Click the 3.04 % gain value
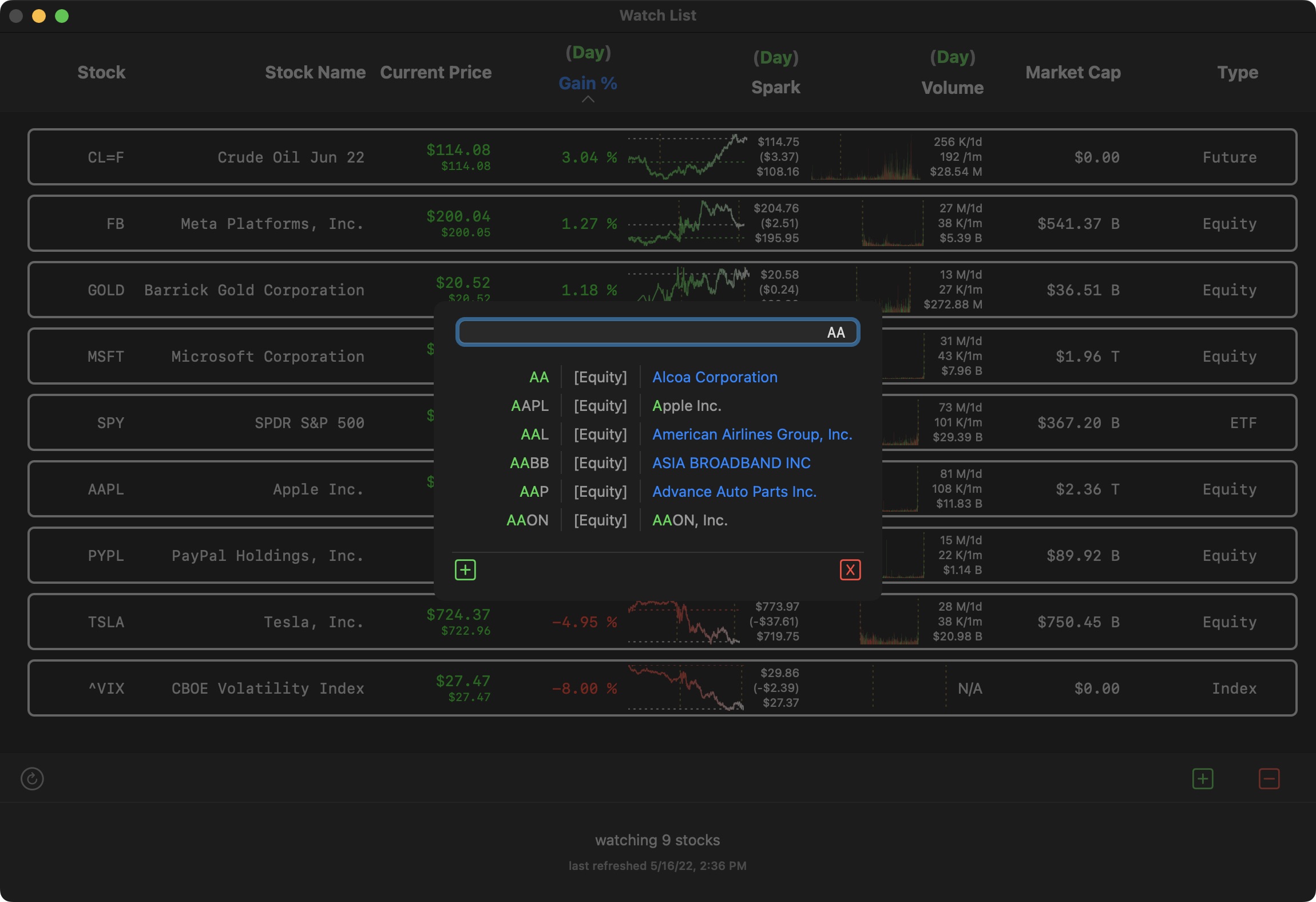This screenshot has width=1316, height=902. [x=589, y=157]
